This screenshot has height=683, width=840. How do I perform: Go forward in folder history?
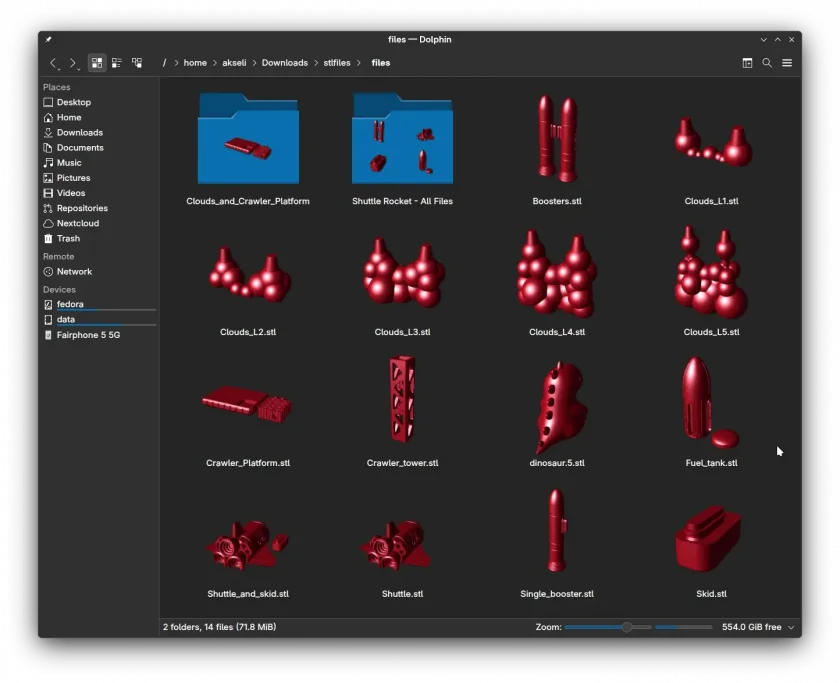pos(73,63)
